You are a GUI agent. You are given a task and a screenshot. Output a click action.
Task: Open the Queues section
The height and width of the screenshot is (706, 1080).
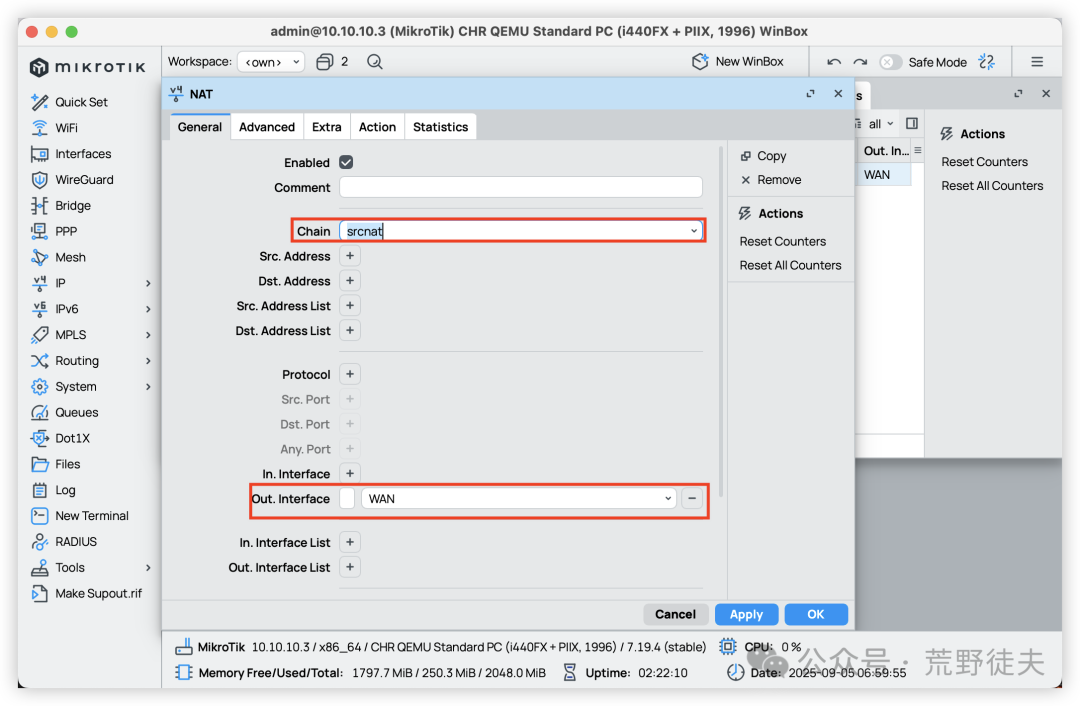[65, 413]
